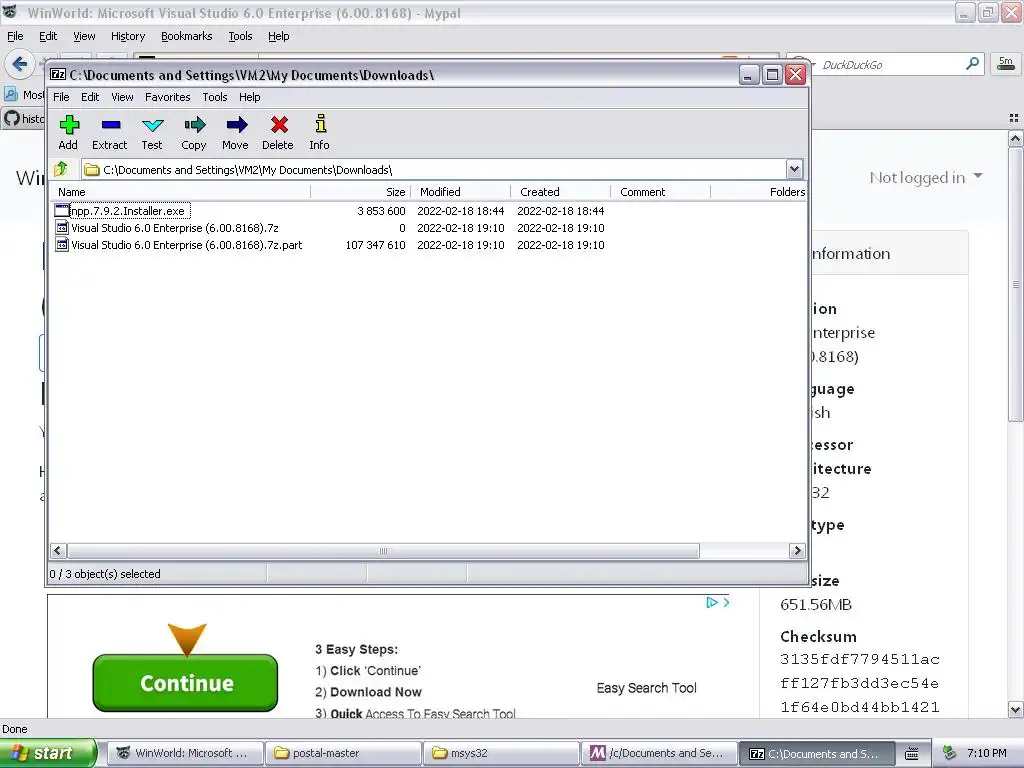Sort files by Modified column header
The width and height of the screenshot is (1024, 768).
461,192
